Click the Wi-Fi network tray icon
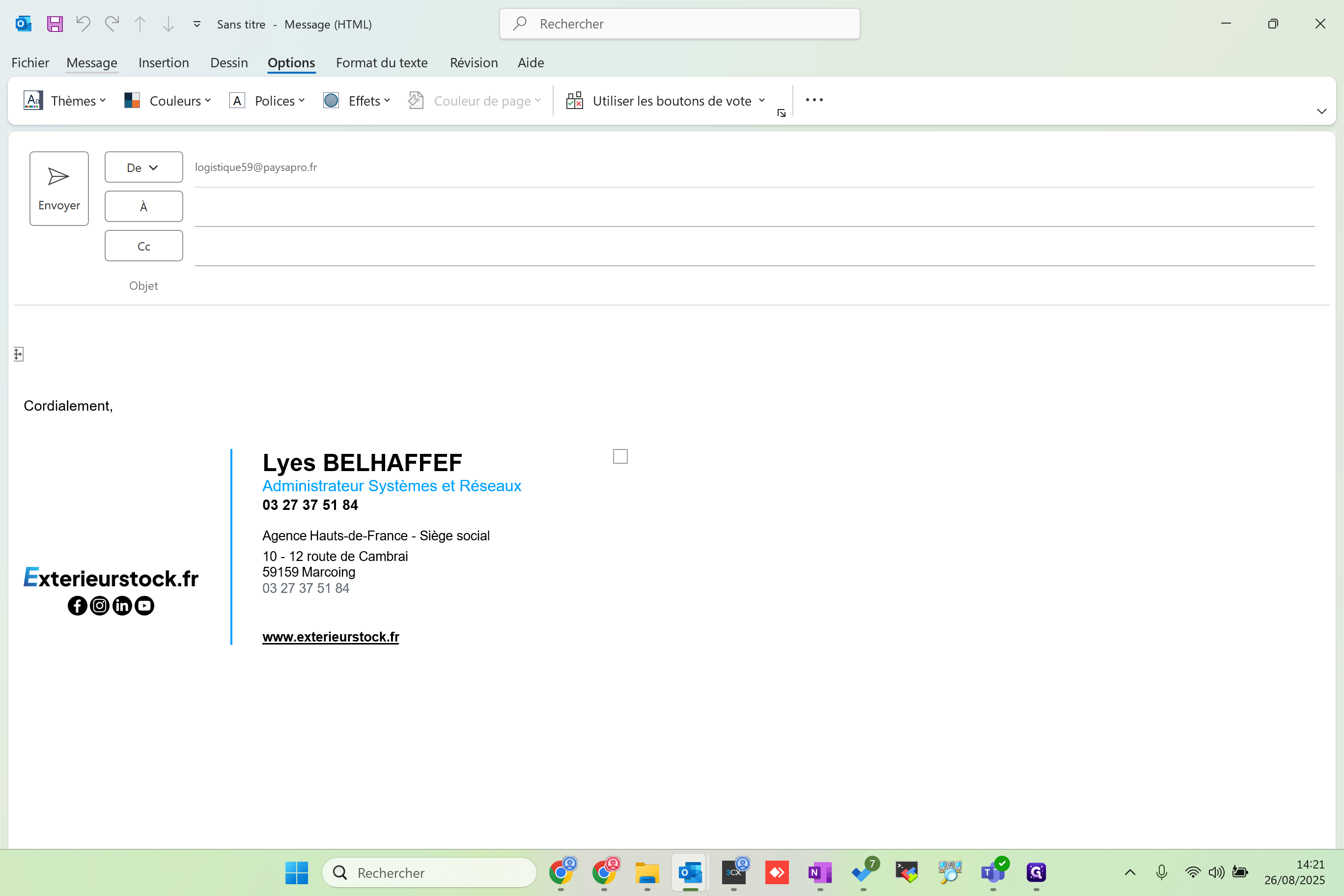 coord(1193,872)
